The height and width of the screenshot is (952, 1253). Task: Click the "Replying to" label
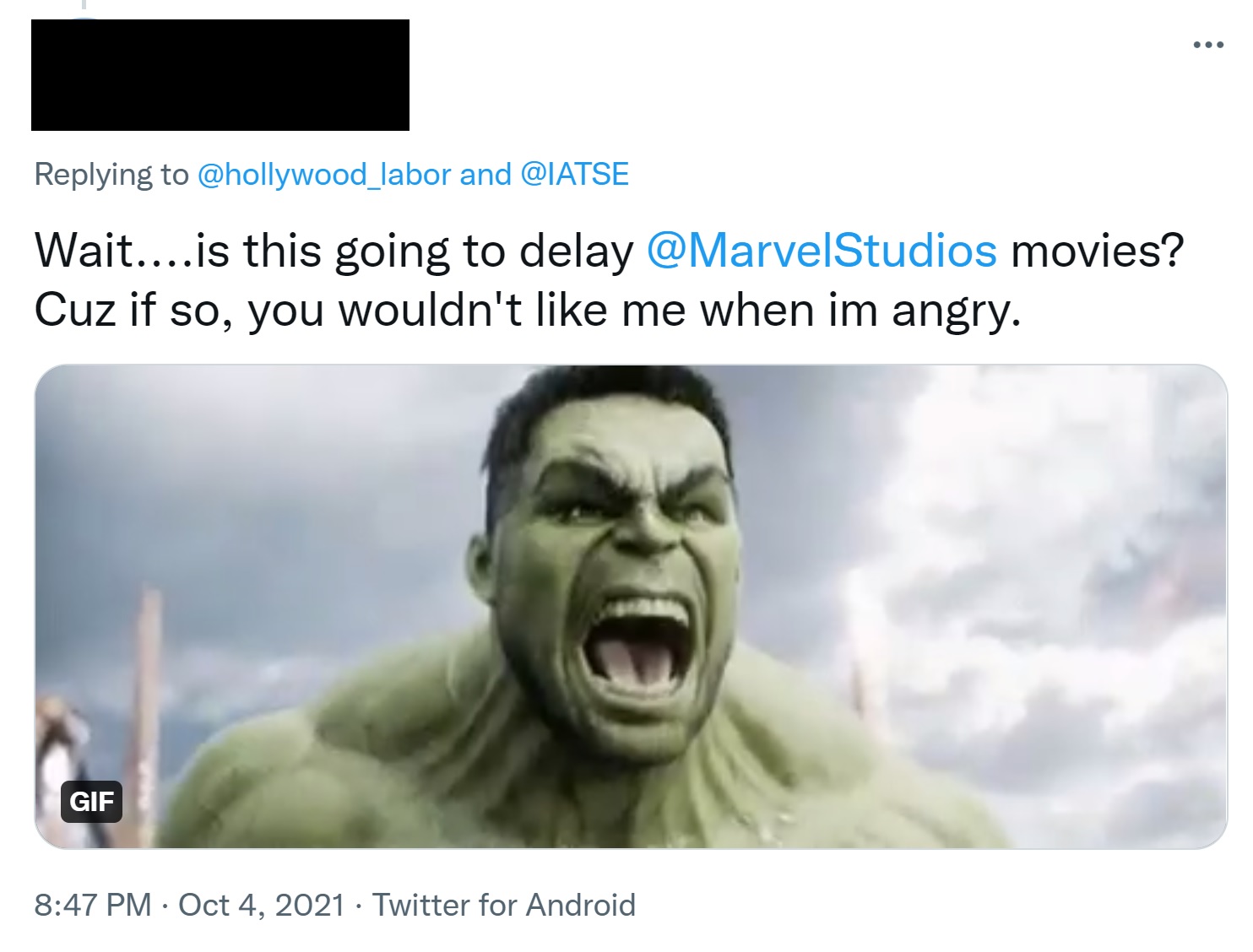click(111, 175)
